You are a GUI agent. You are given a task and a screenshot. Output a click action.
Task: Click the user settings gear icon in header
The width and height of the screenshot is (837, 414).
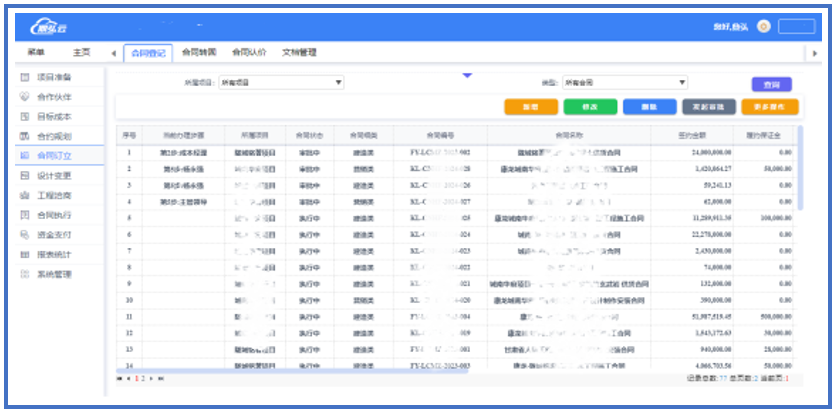763,27
